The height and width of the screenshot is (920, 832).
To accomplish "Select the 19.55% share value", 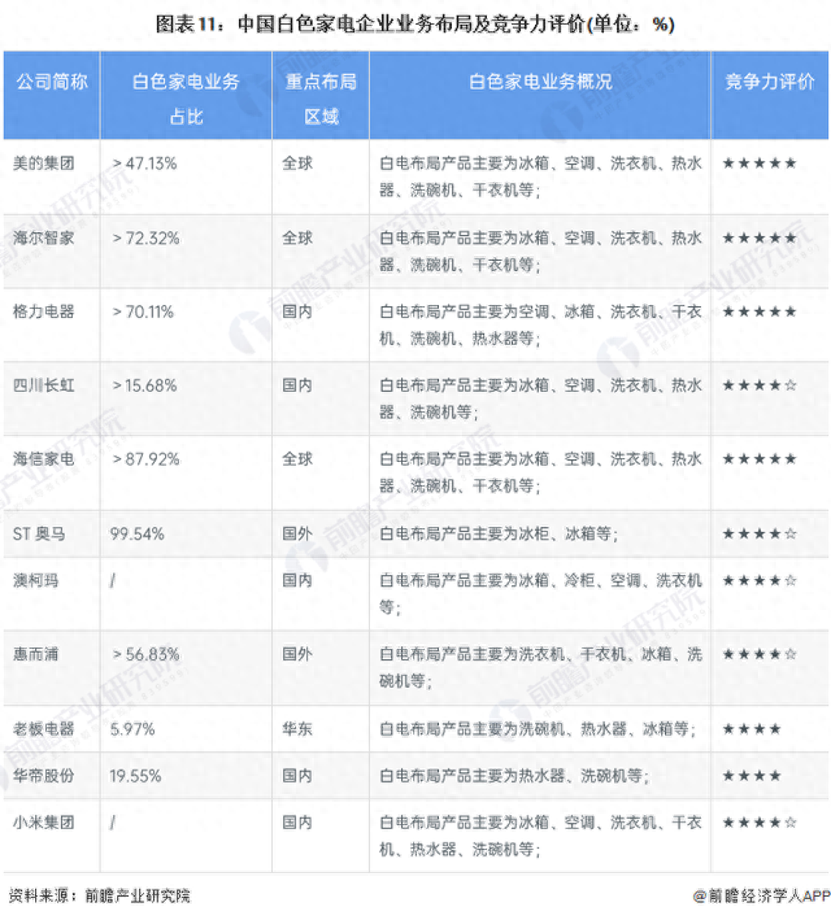I will coord(136,776).
